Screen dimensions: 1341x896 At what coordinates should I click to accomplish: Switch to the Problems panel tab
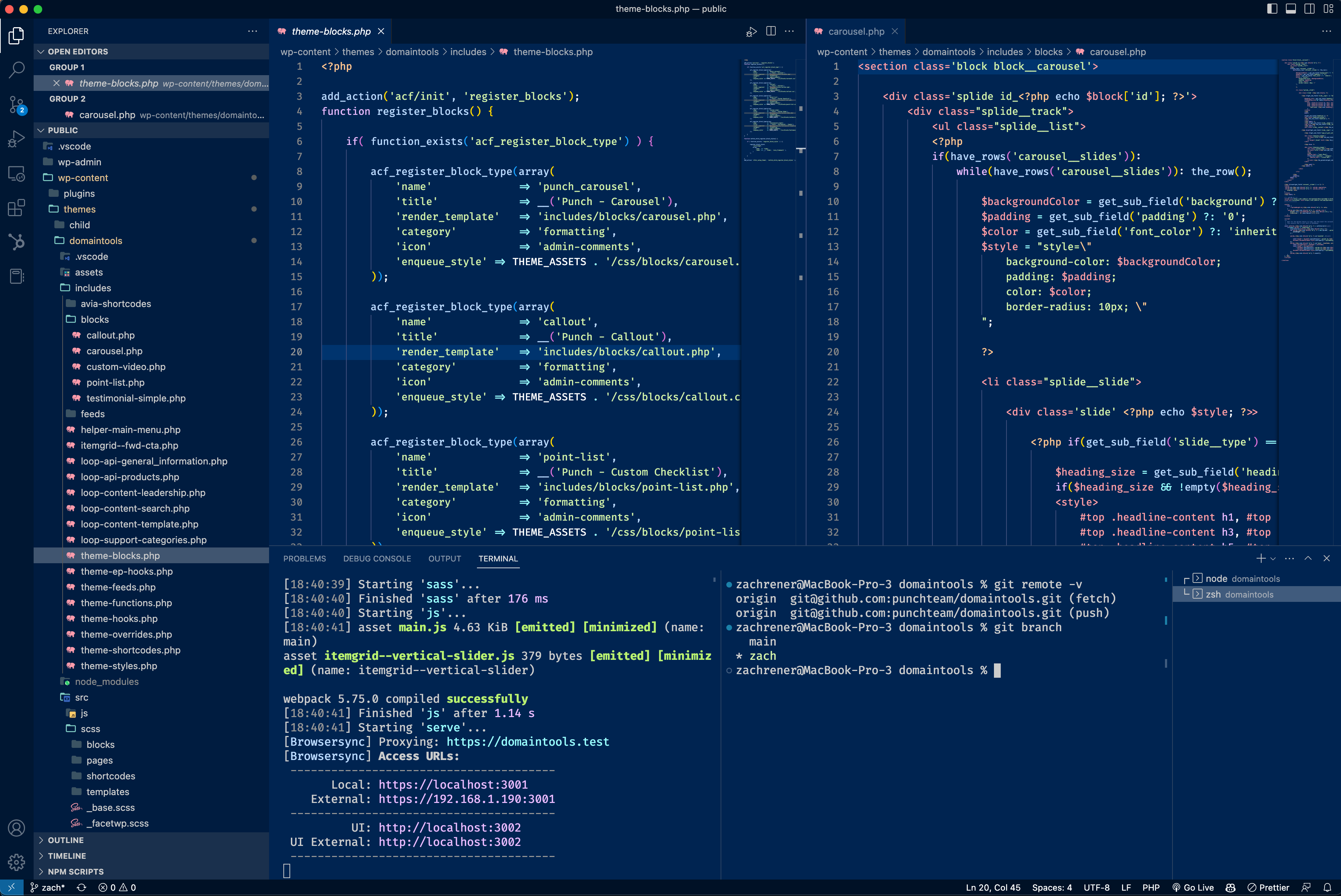click(x=304, y=559)
